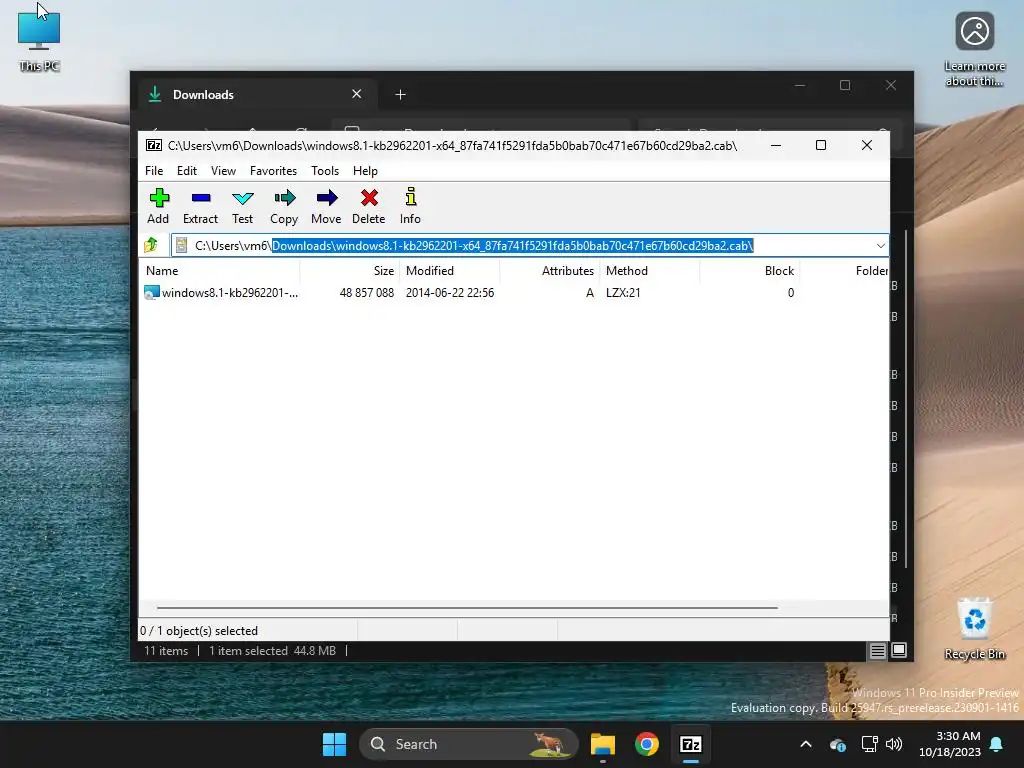This screenshot has width=1024, height=768.
Task: Click the red Delete icon
Action: (x=369, y=198)
